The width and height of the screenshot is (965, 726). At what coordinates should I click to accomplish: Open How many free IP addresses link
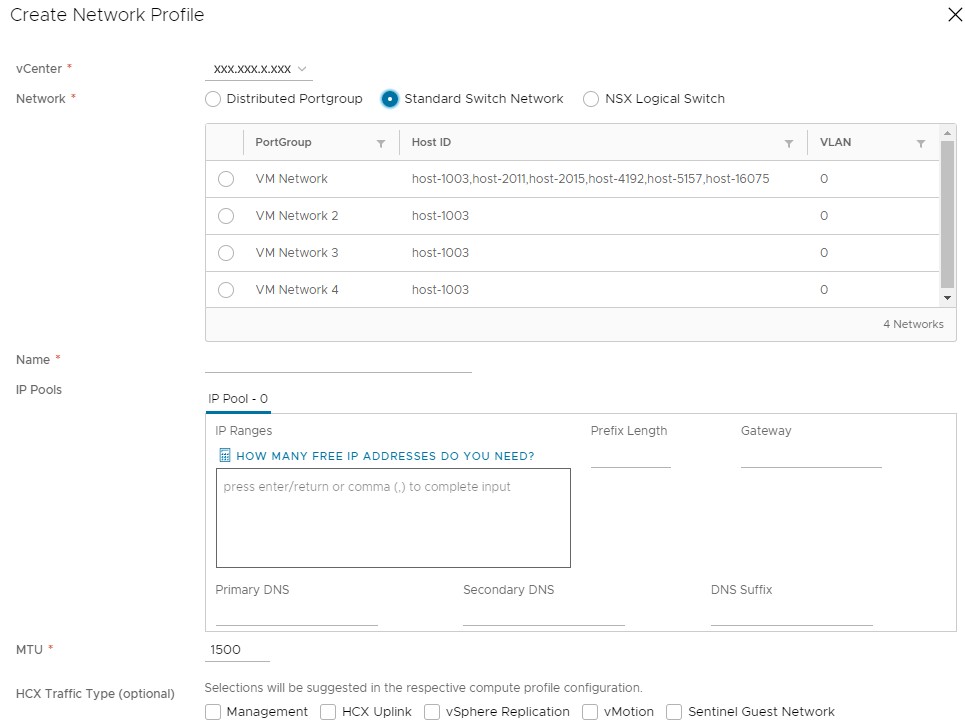tap(385, 456)
